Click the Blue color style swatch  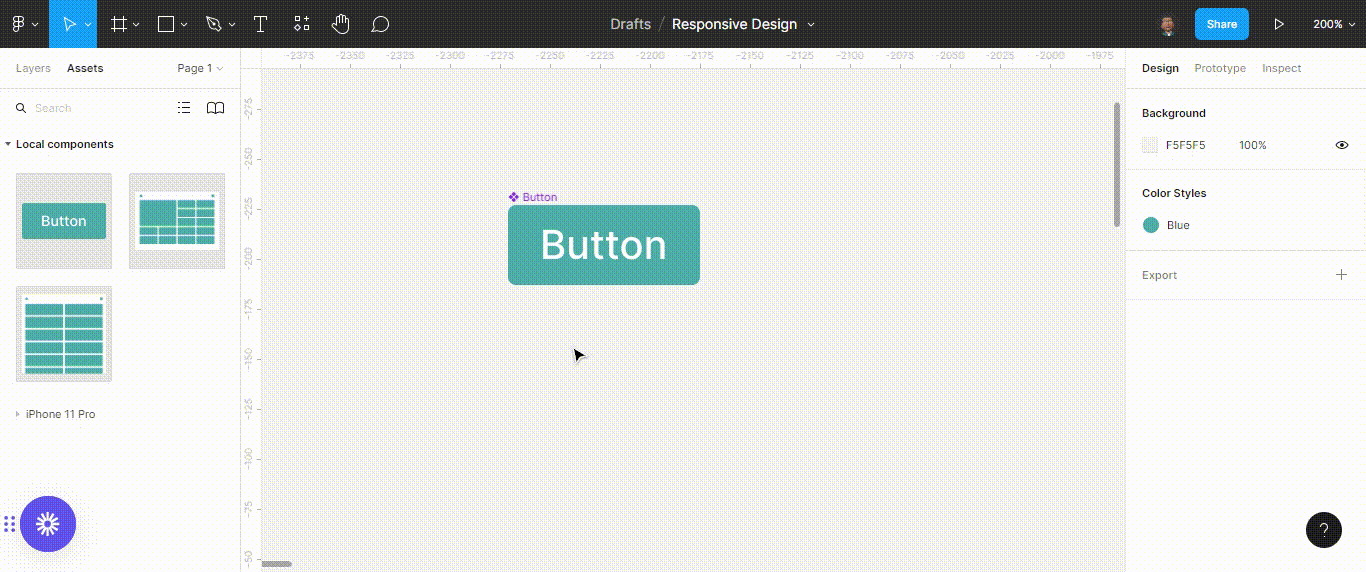[x=1151, y=225]
